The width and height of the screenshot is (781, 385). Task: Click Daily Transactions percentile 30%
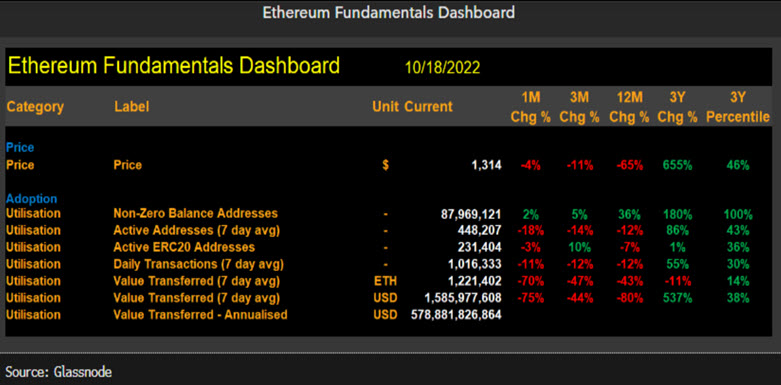pyautogui.click(x=738, y=264)
